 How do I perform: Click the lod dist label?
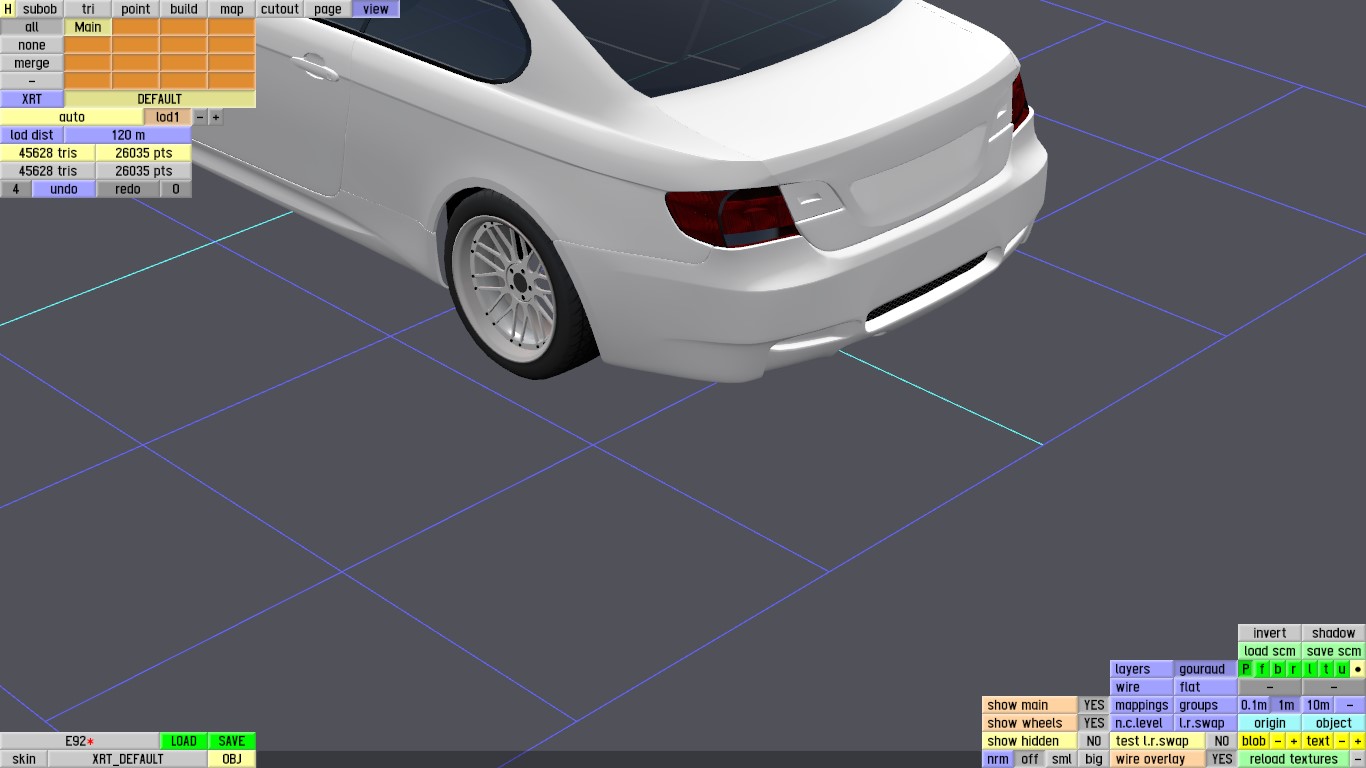pos(32,135)
